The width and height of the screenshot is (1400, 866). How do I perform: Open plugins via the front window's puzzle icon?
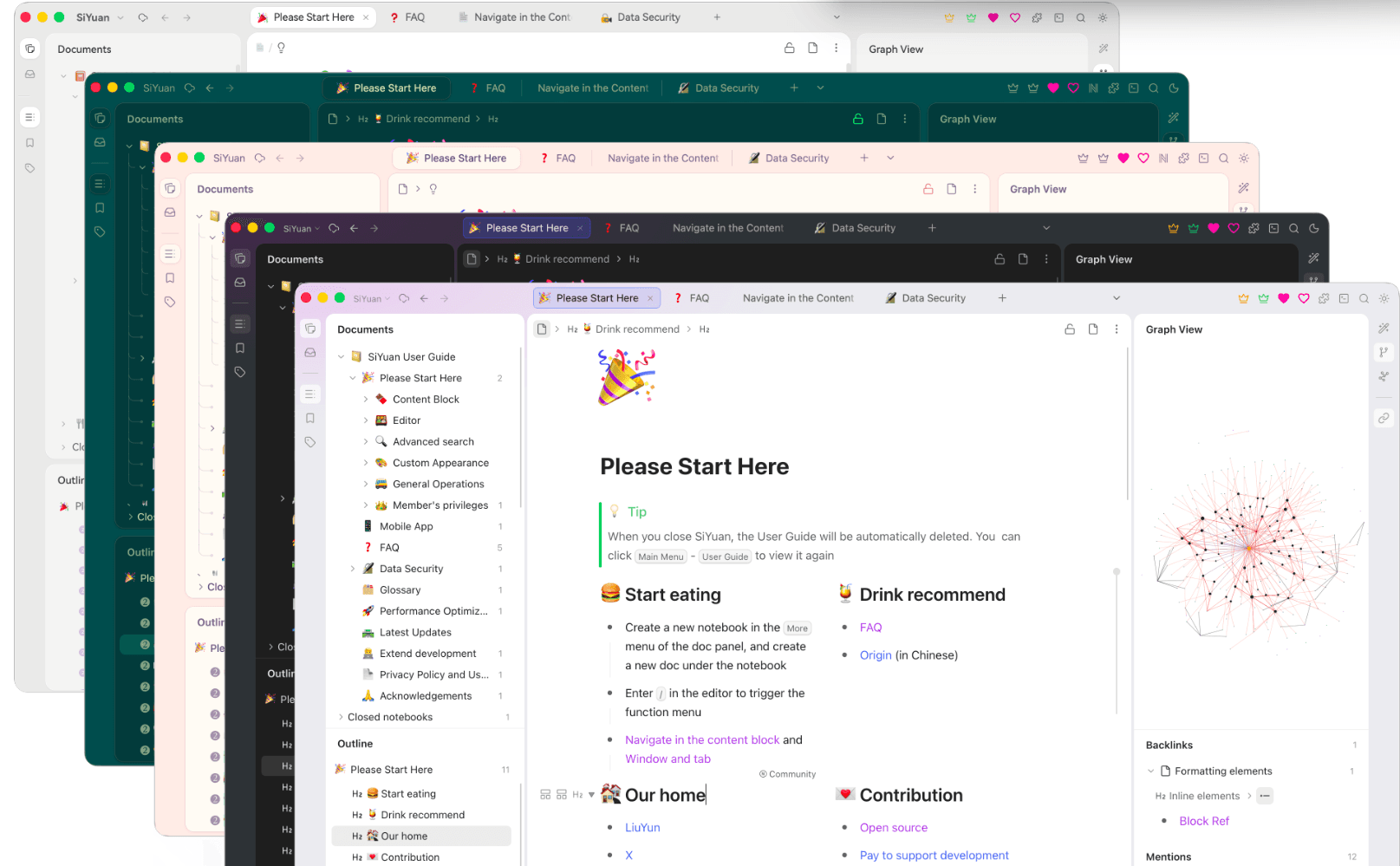click(x=1323, y=298)
